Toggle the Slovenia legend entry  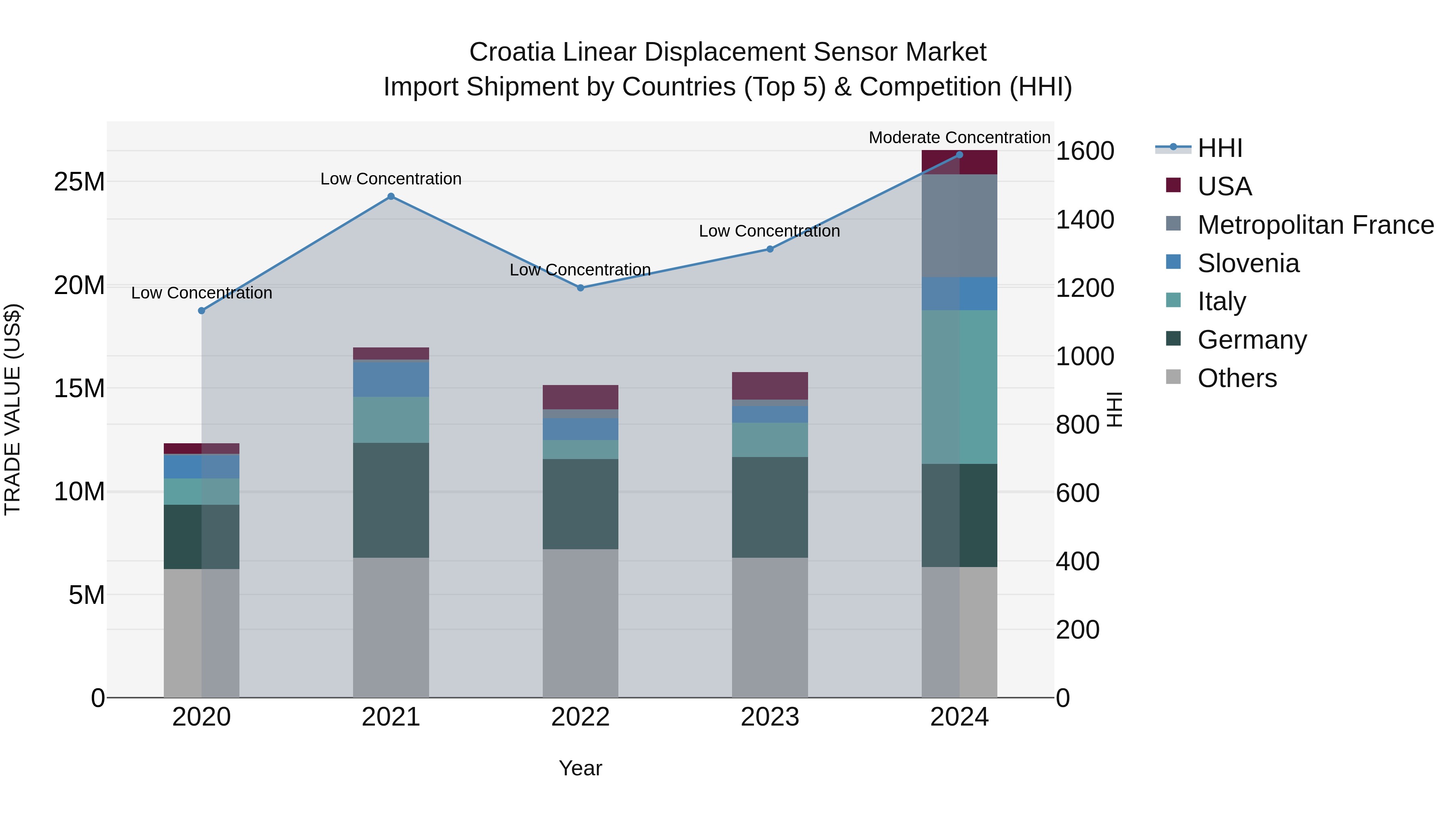[x=1232, y=263]
